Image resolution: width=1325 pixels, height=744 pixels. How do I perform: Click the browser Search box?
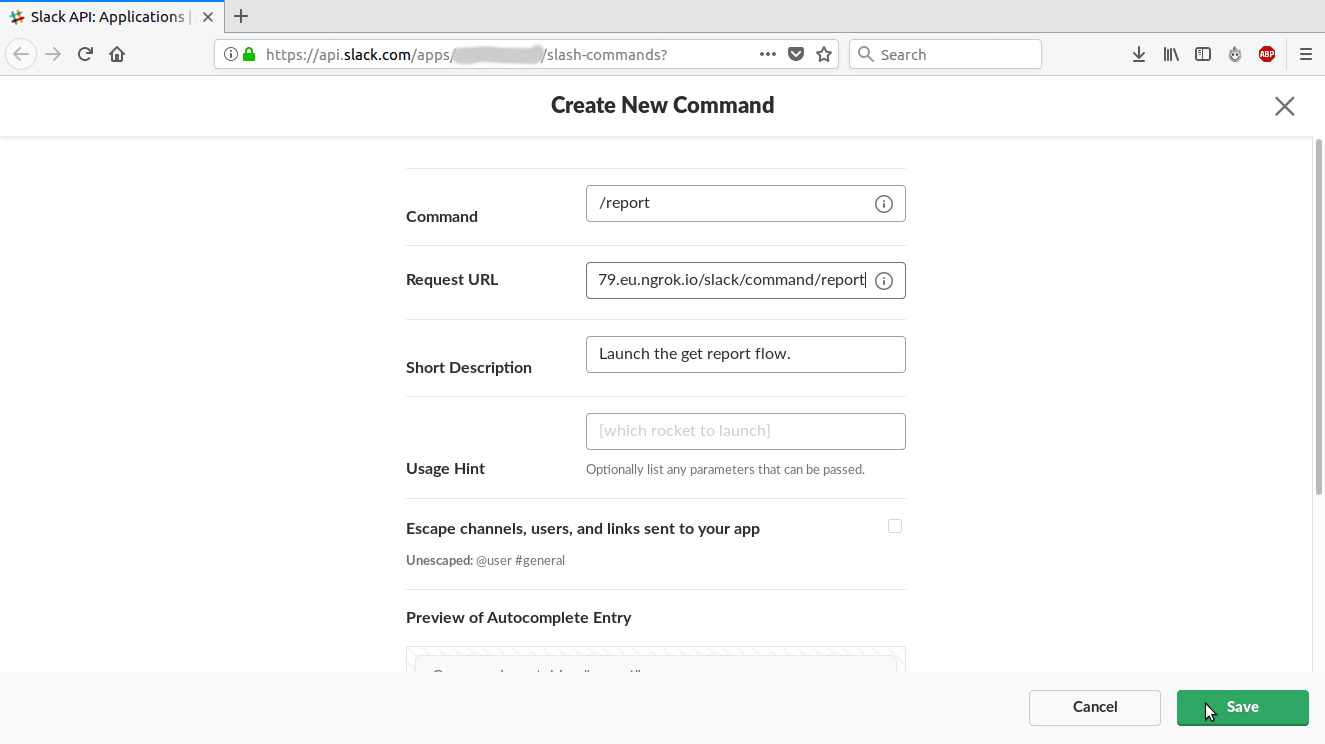pyautogui.click(x=945, y=54)
